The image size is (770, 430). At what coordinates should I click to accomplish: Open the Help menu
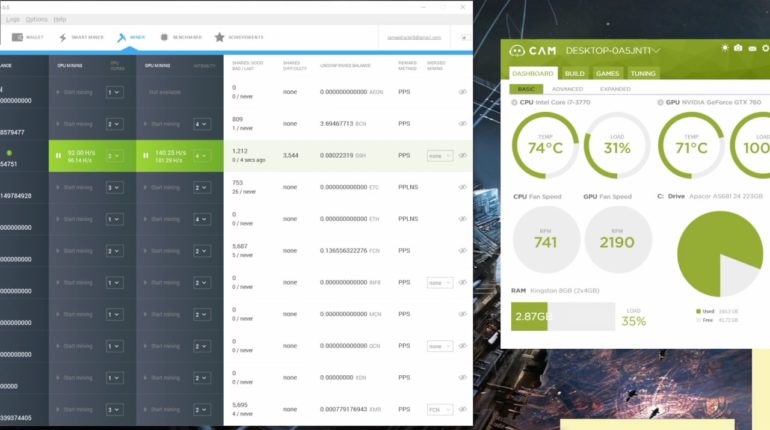click(x=60, y=19)
